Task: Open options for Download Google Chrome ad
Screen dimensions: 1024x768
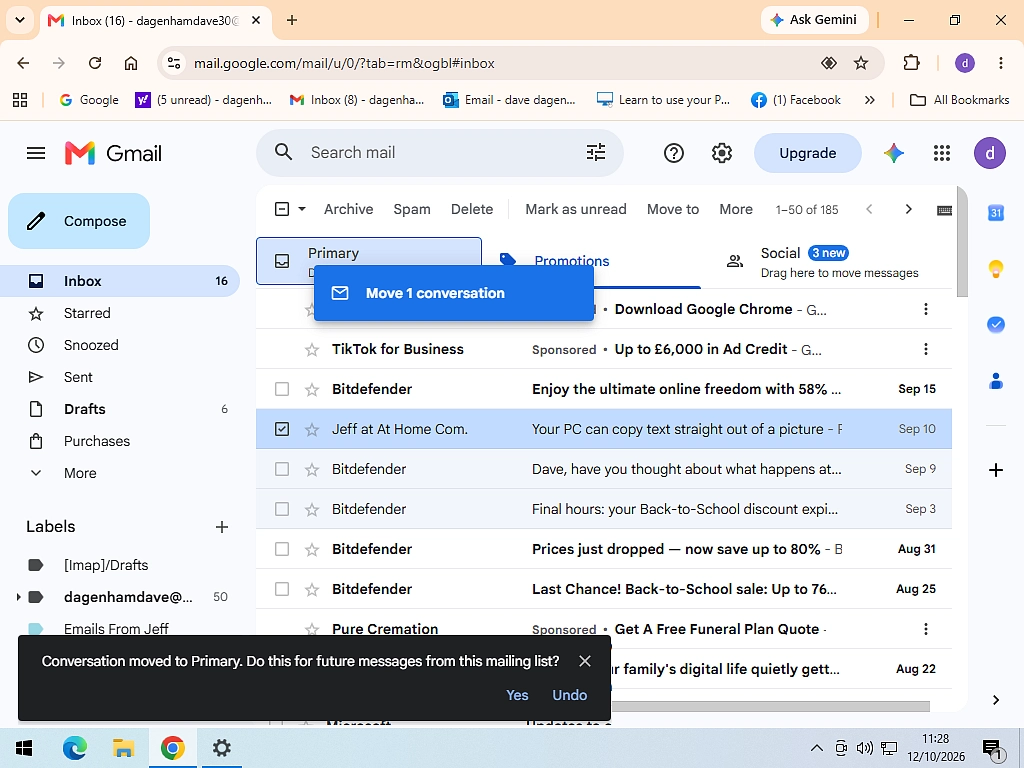Action: [925, 310]
